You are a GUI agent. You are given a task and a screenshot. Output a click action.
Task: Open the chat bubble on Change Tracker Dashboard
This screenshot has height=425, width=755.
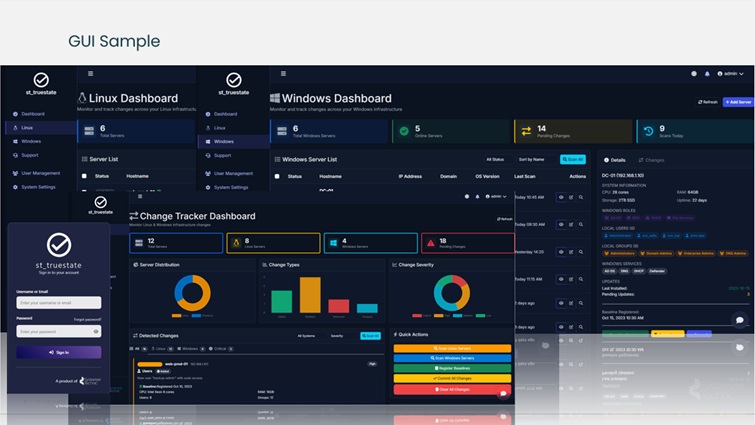coord(503,393)
